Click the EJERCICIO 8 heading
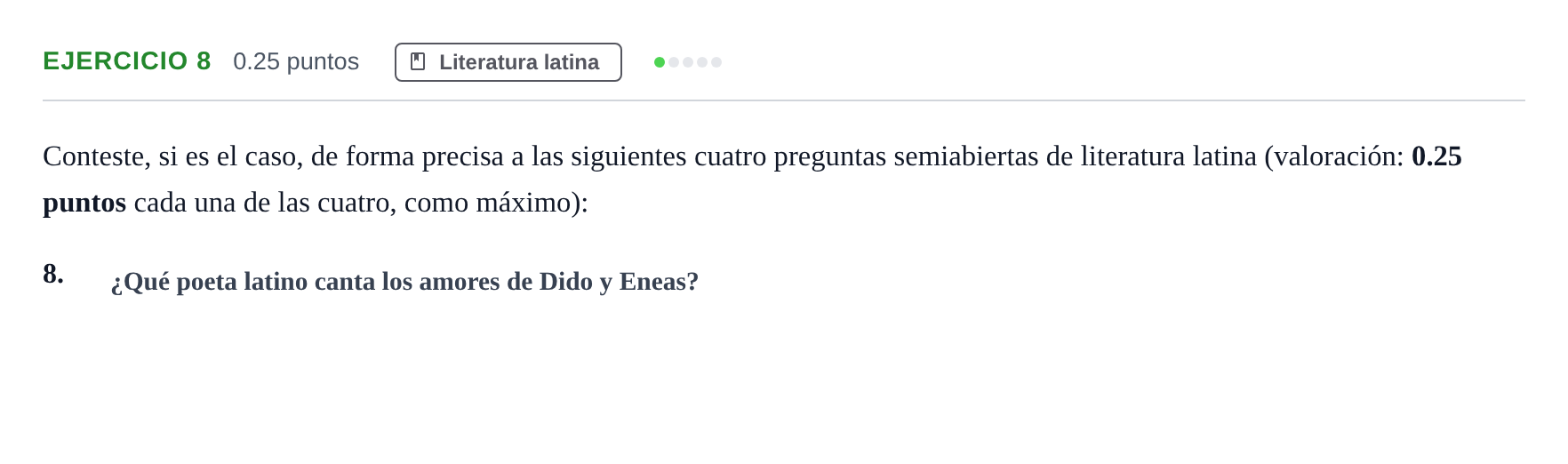1568x464 pixels. tap(127, 60)
